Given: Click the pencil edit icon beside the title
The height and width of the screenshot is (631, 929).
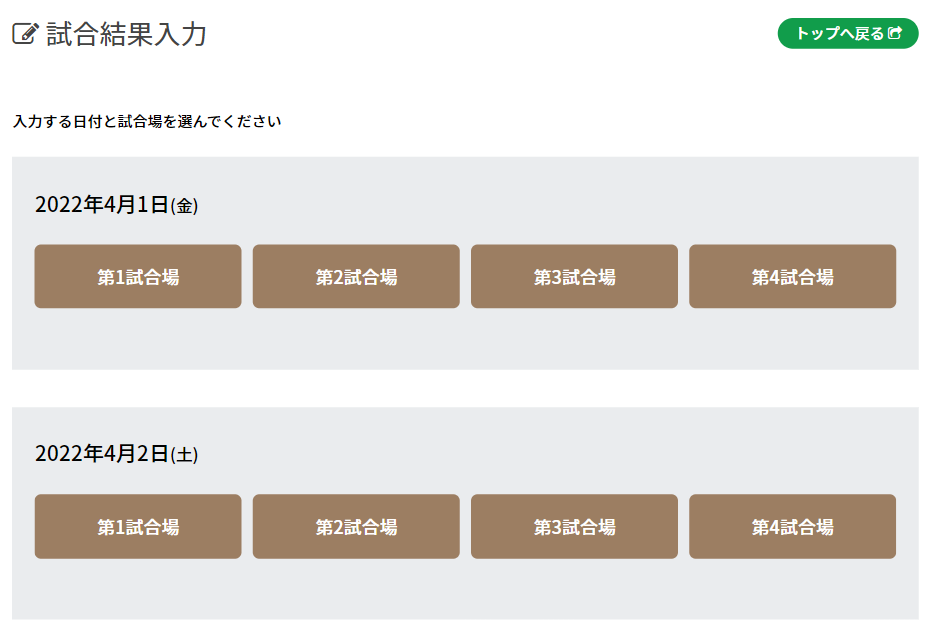Looking at the screenshot, I should pyautogui.click(x=25, y=34).
